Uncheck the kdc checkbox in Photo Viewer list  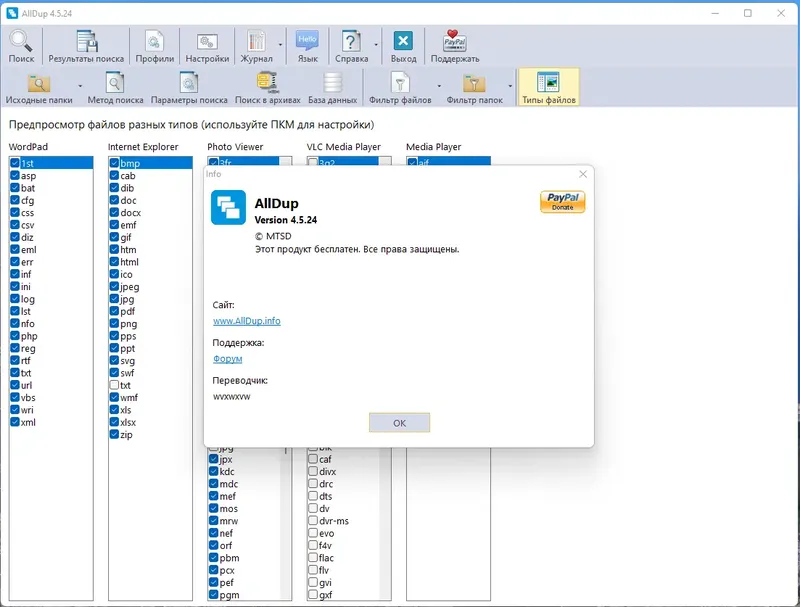tap(214, 471)
